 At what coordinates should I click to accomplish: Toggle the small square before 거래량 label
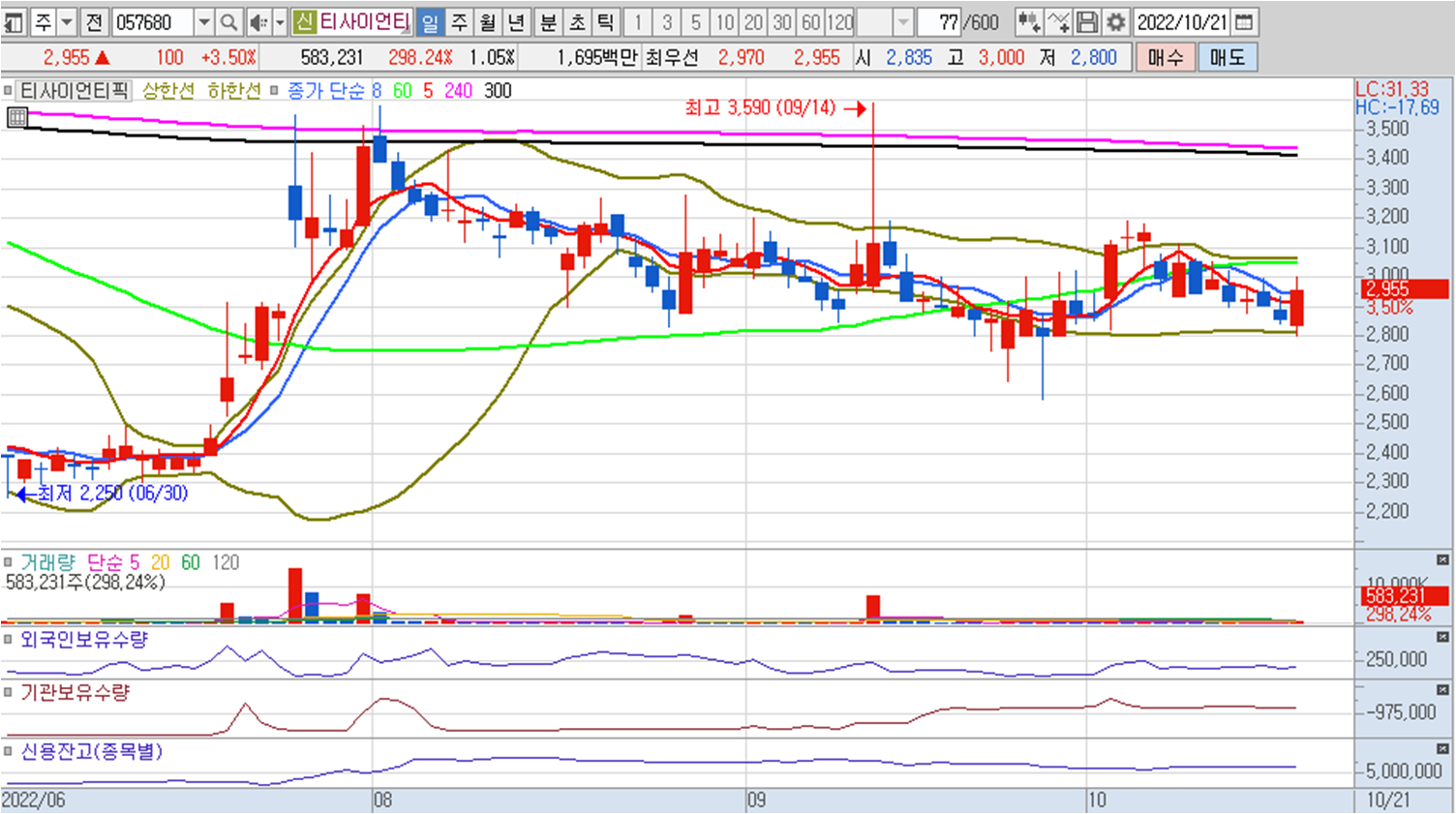point(8,562)
